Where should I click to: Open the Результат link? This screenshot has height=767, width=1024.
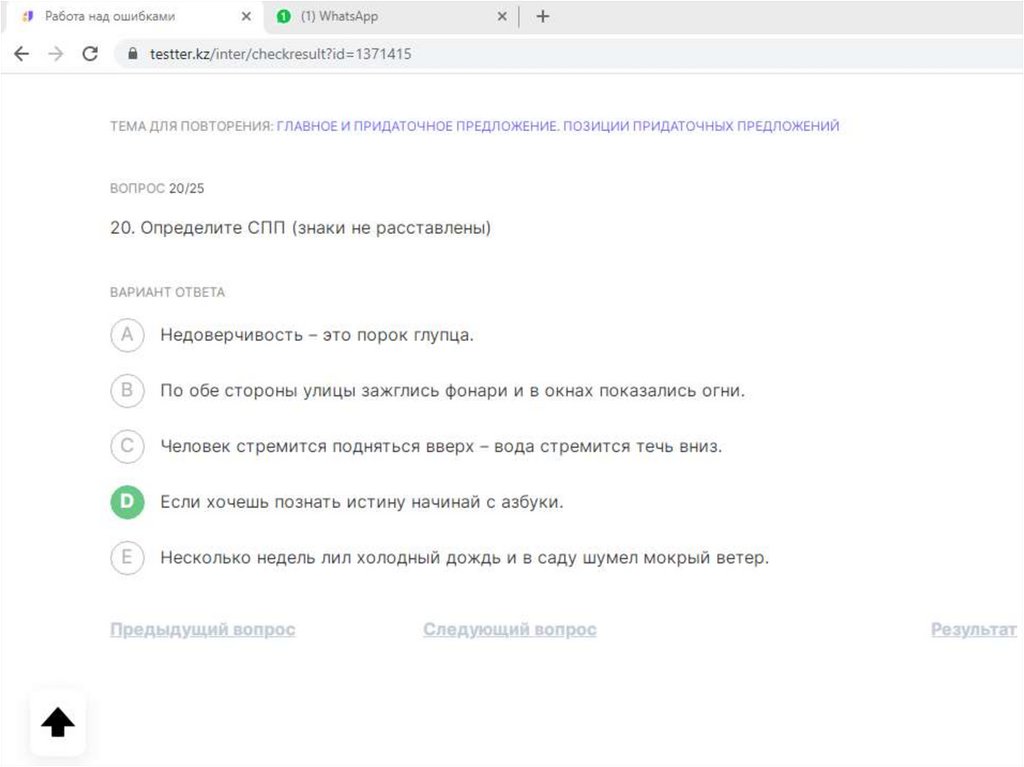974,629
